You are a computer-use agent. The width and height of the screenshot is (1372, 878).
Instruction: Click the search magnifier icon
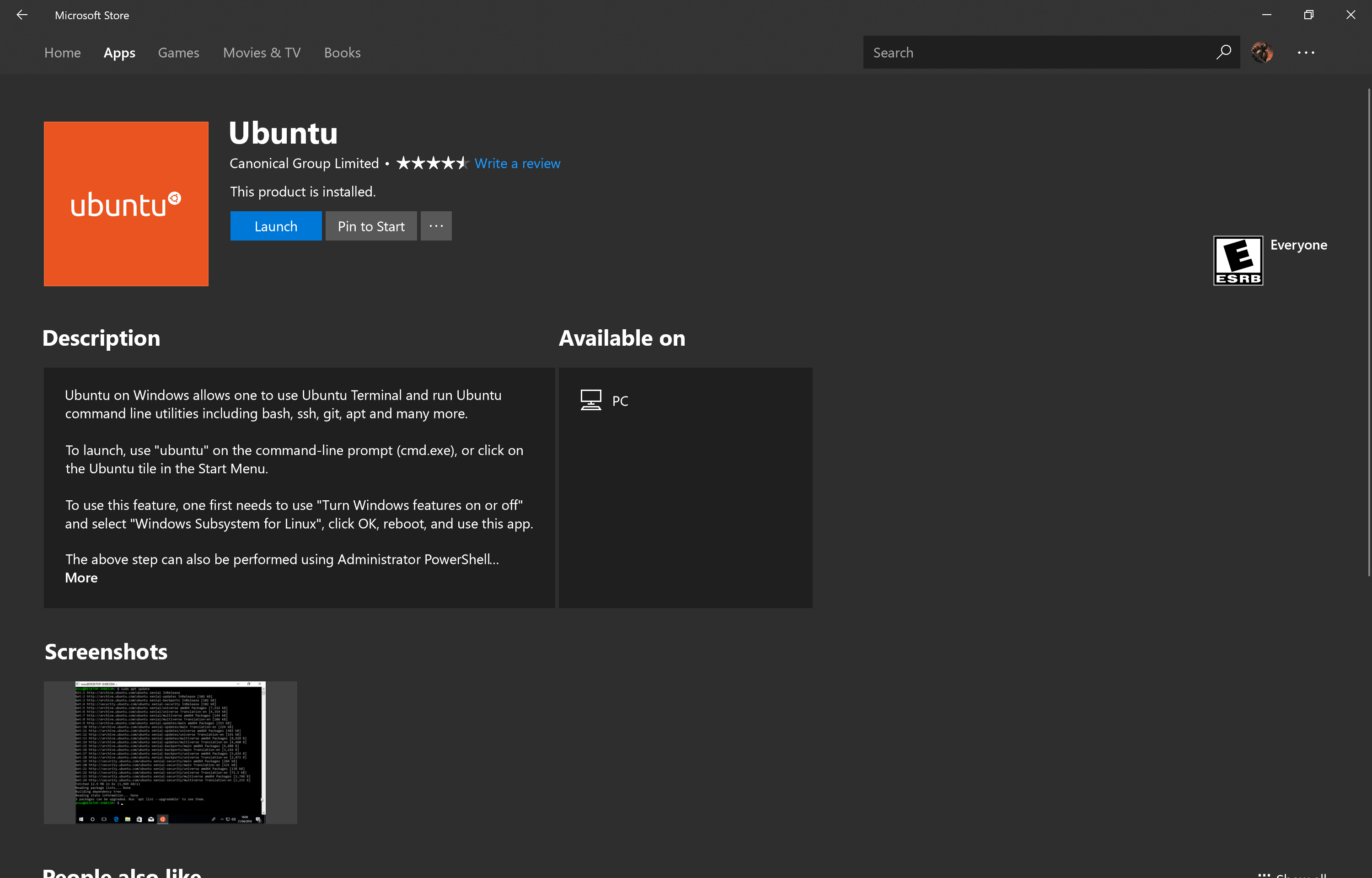(x=1222, y=53)
